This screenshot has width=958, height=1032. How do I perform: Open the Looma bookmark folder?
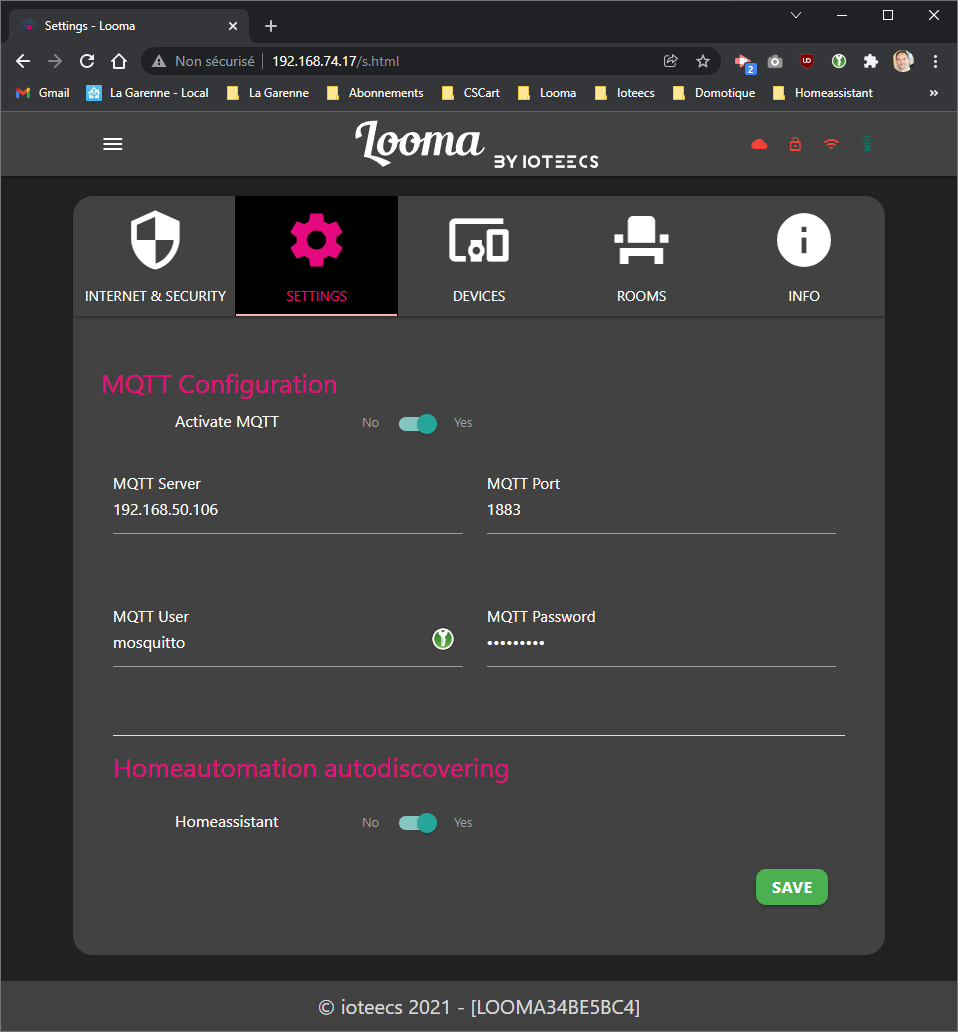[x=547, y=93]
